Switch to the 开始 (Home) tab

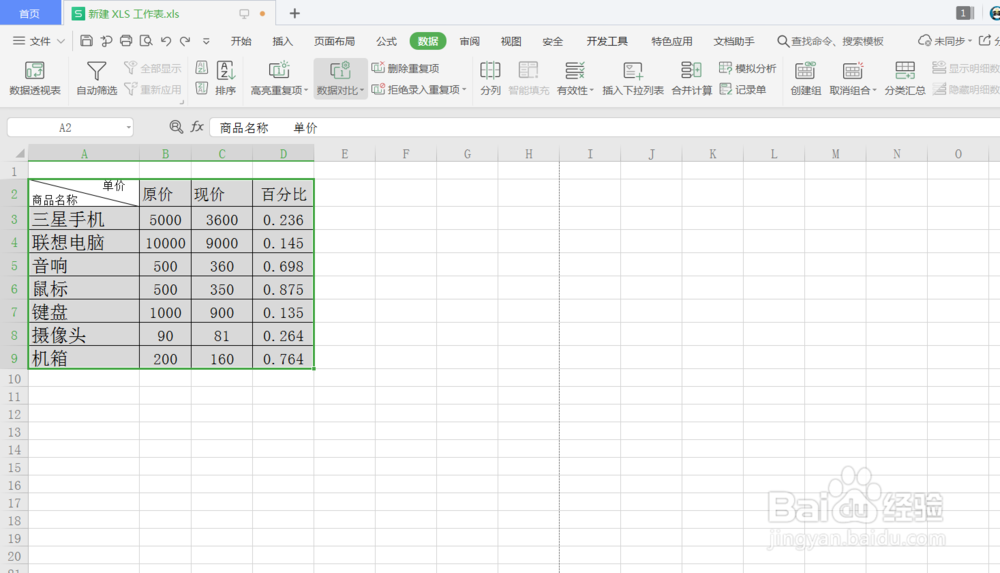tap(241, 41)
